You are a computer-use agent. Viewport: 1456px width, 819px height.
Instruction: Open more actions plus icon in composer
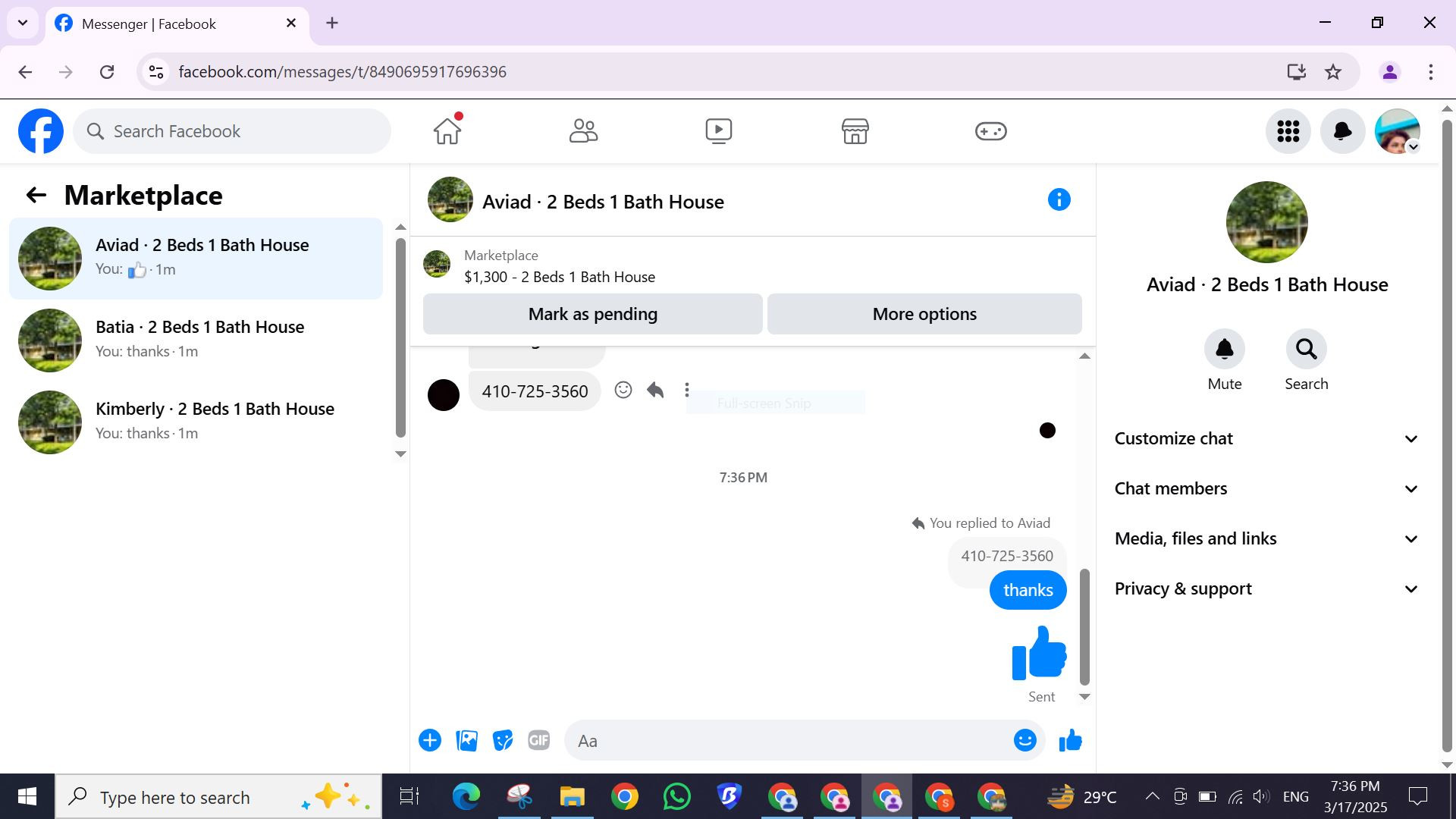430,740
